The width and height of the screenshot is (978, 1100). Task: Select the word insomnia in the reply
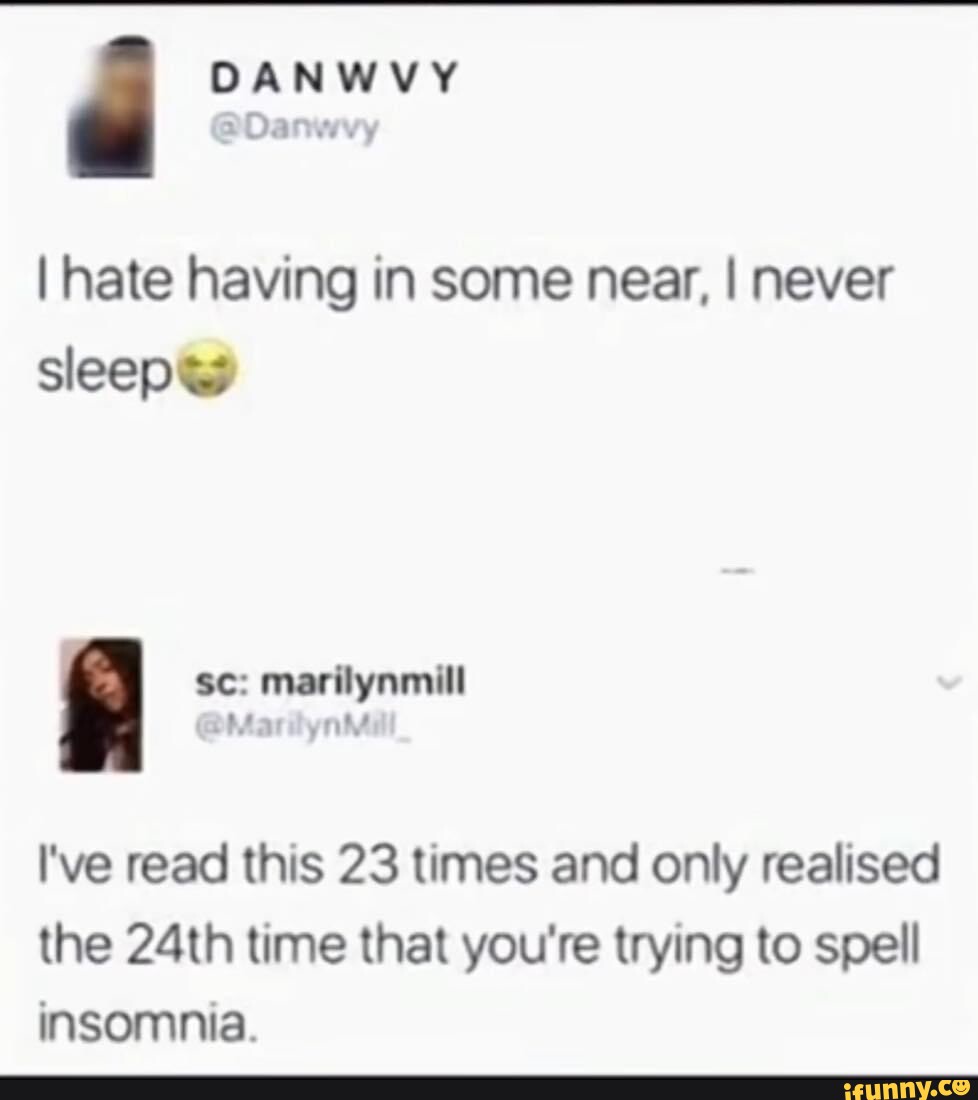(144, 1025)
